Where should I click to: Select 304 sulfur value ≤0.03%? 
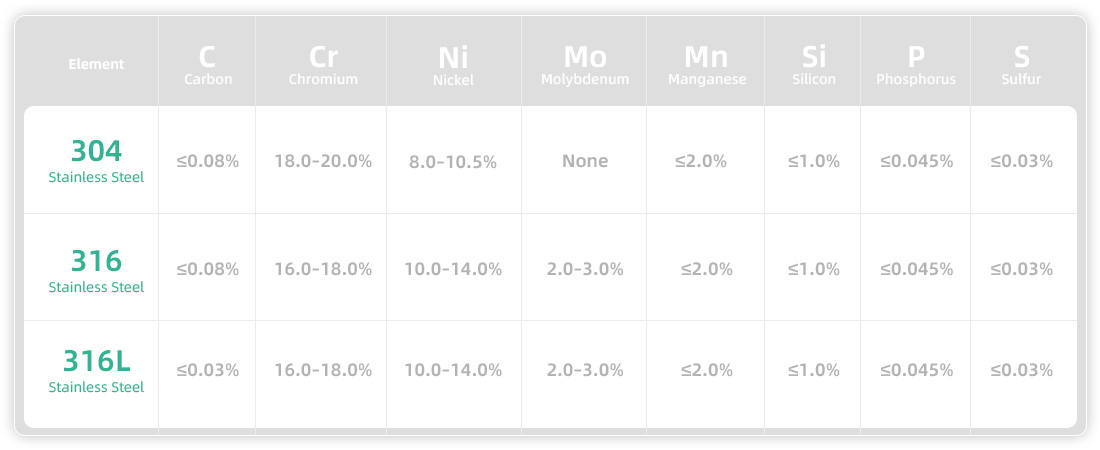click(1021, 161)
